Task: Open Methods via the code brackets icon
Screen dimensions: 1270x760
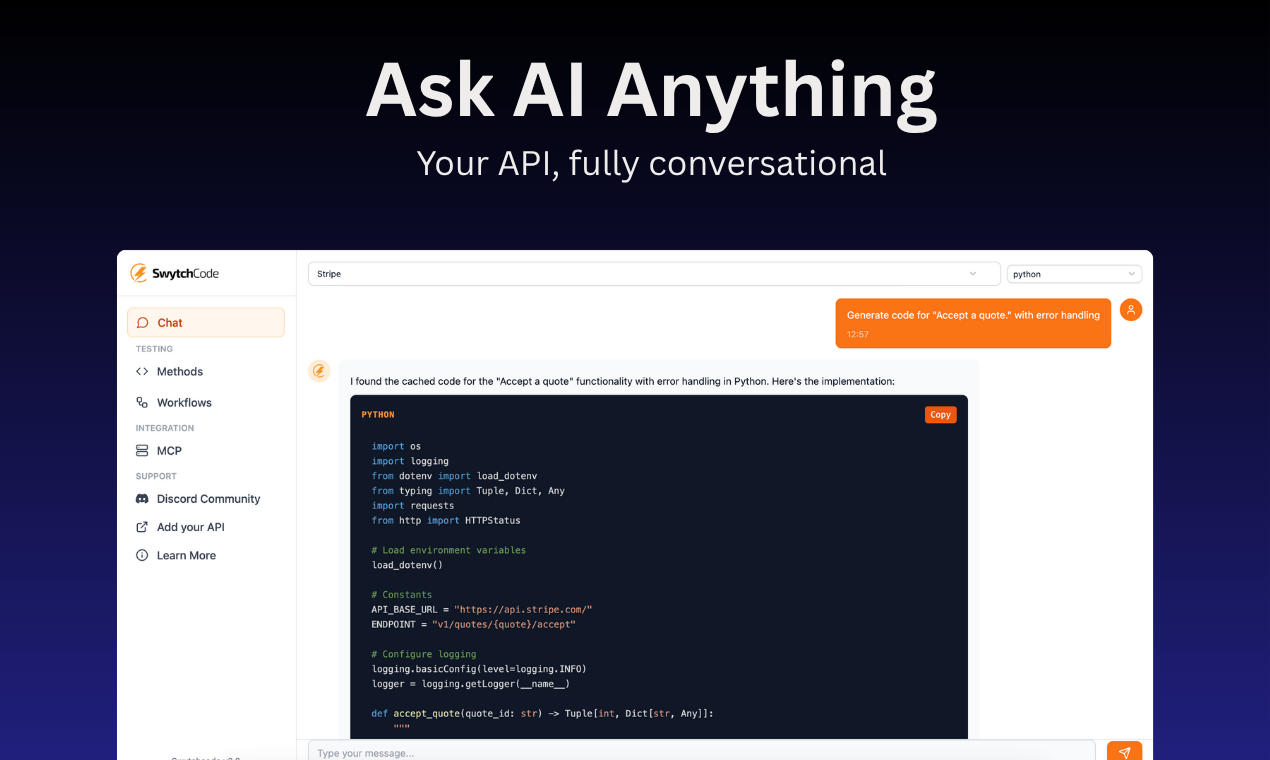Action: [x=141, y=371]
